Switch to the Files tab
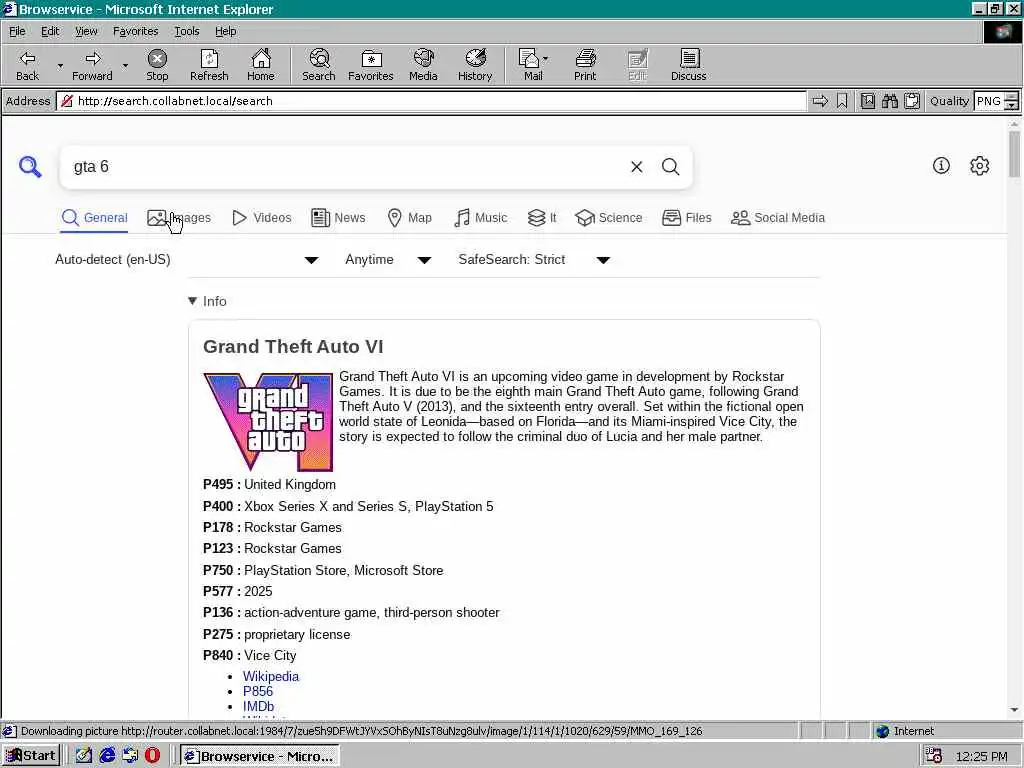The height and width of the screenshot is (768, 1024). tap(686, 218)
